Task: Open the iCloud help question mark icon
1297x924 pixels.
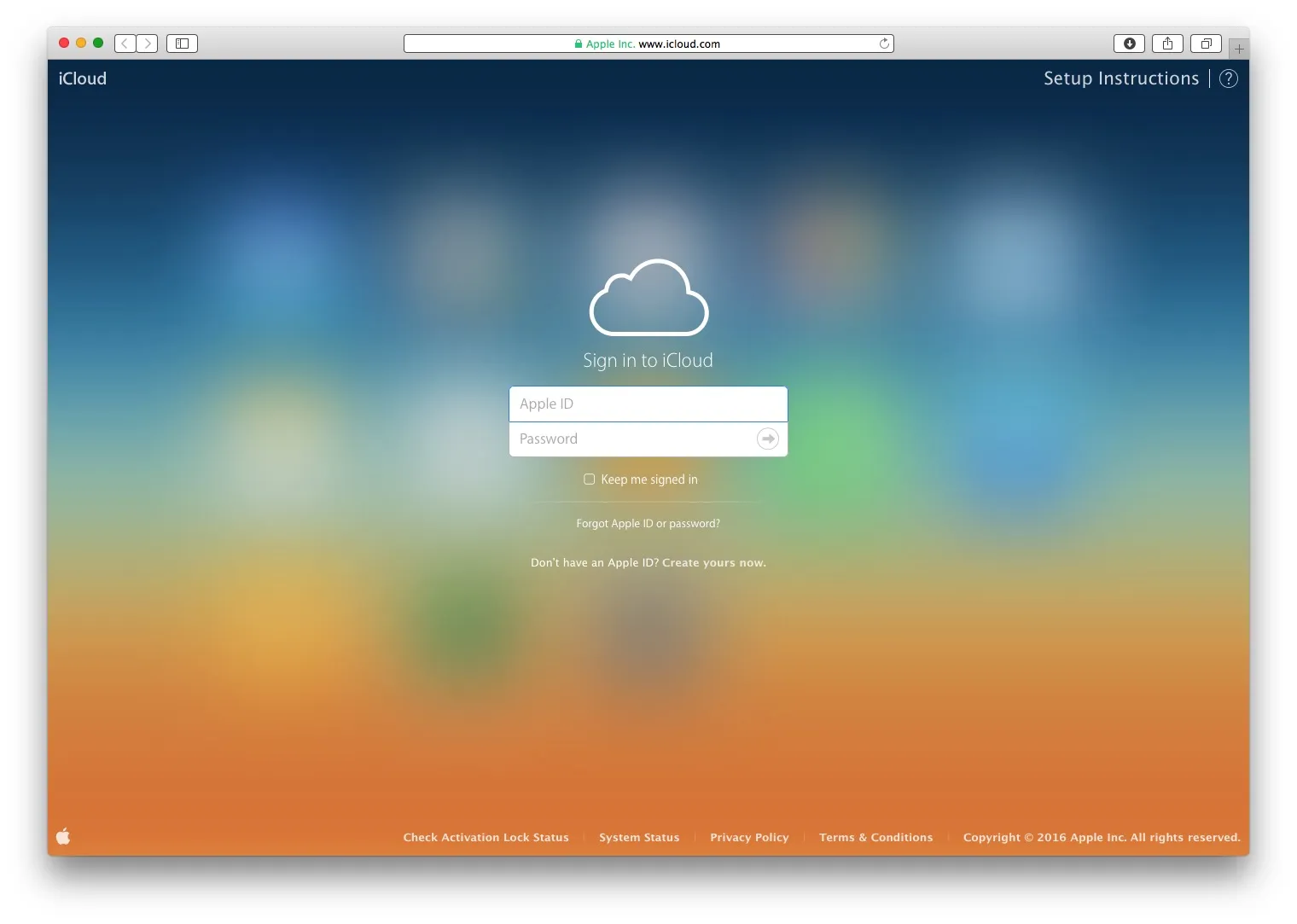Action: [x=1228, y=78]
